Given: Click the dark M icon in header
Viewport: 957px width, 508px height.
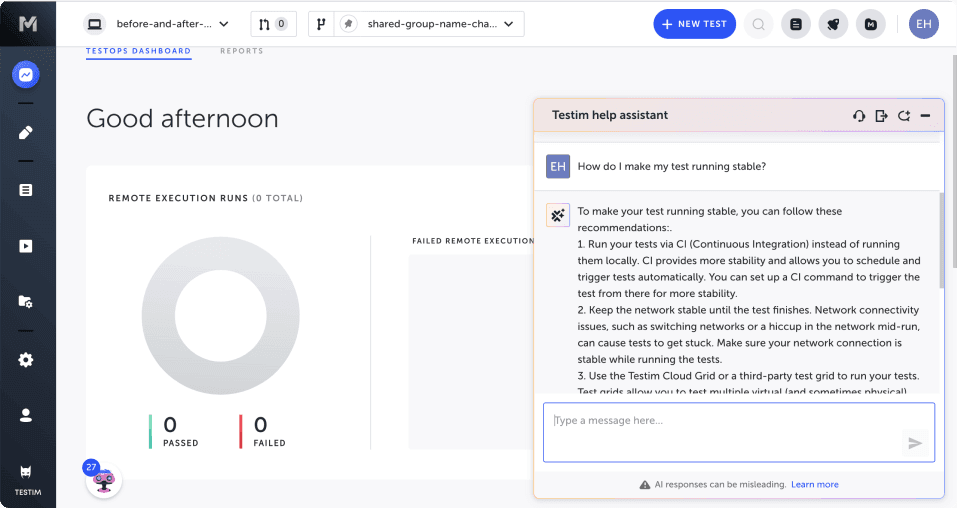Looking at the screenshot, I should (871, 24).
